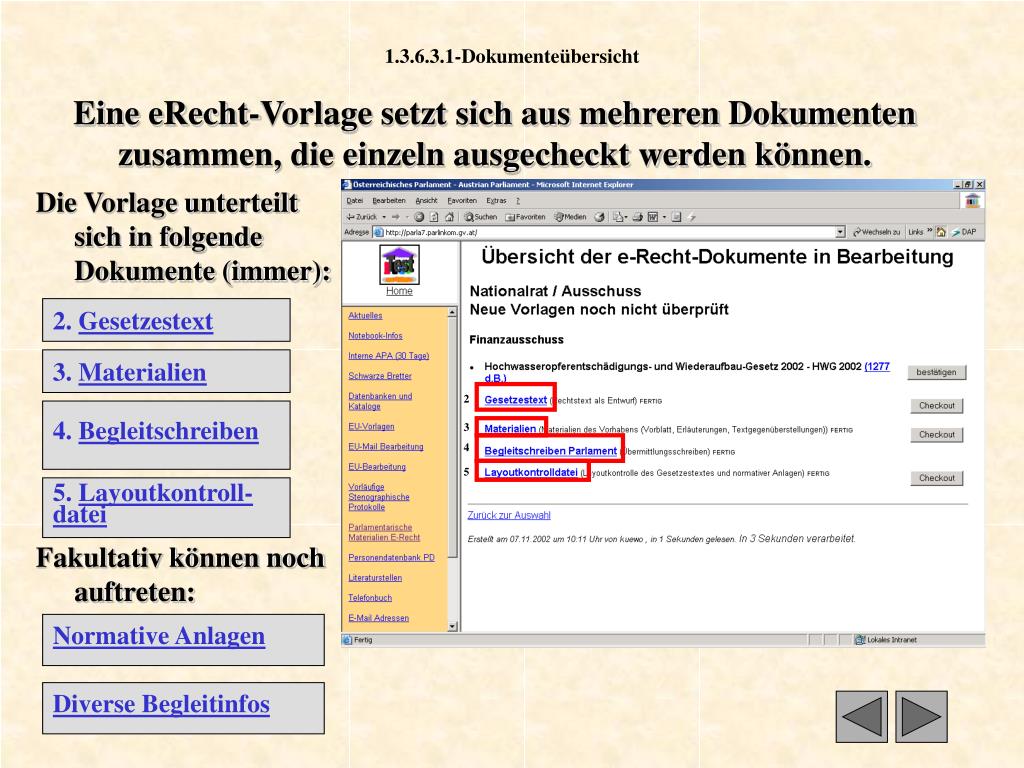Click the bestätigen button
The height and width of the screenshot is (768, 1024).
coord(936,372)
